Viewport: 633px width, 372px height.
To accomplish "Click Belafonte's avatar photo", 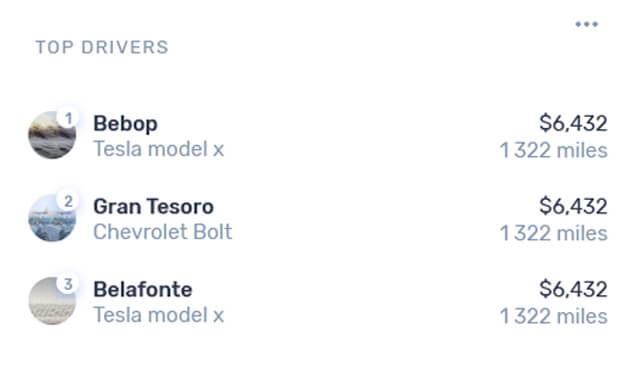I will click(x=52, y=301).
